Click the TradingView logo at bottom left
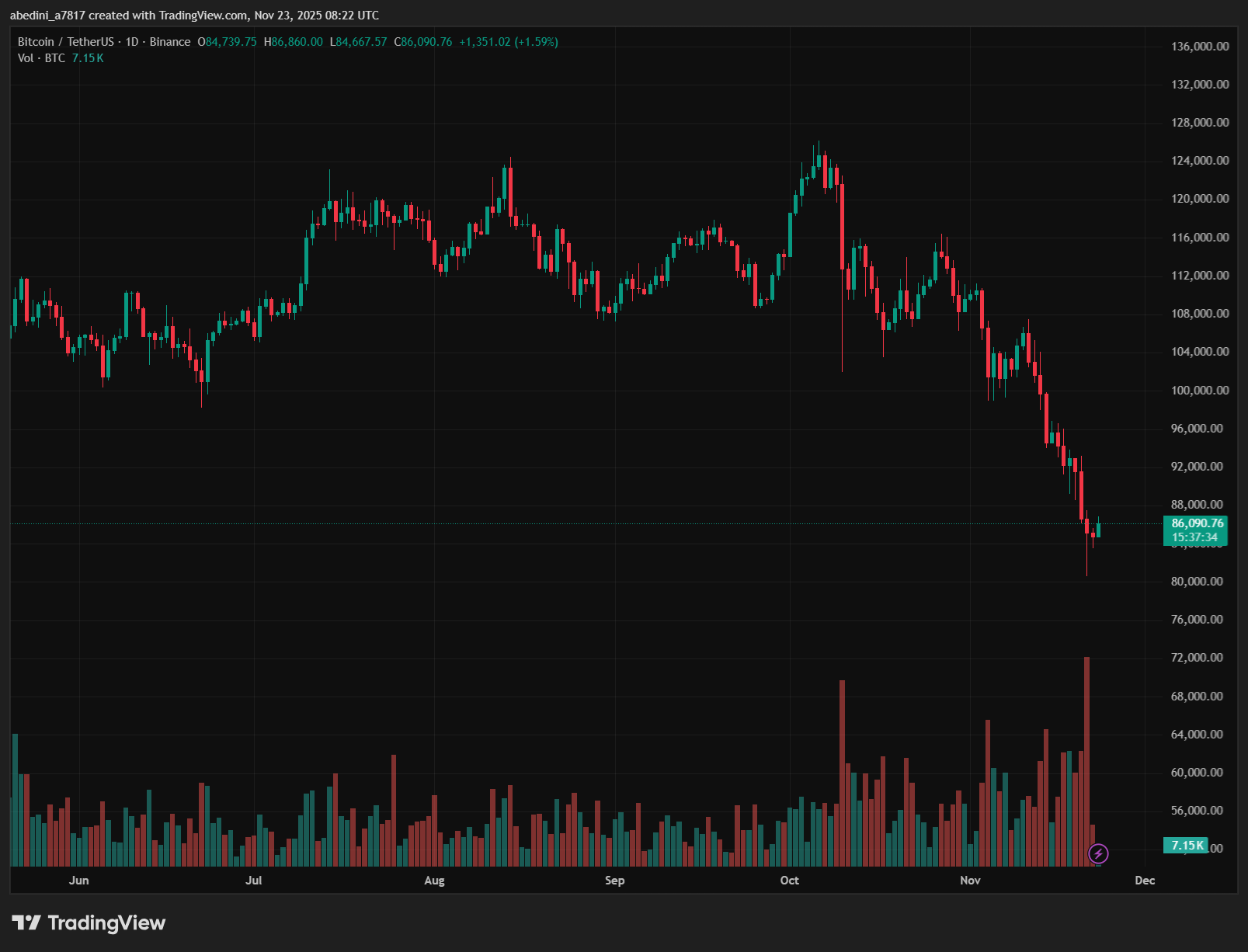1248x952 pixels. pos(89,922)
